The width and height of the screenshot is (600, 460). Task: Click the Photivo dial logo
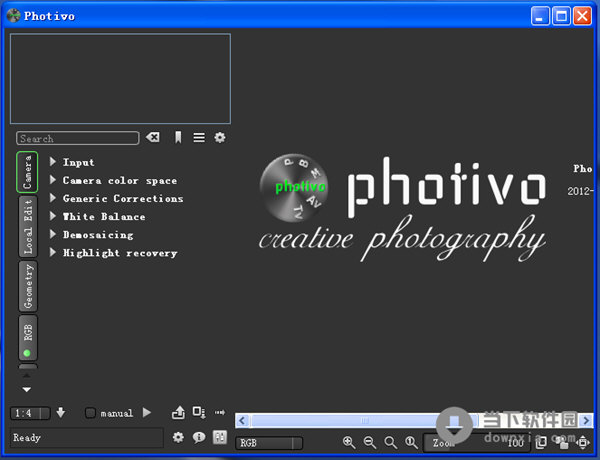pyautogui.click(x=294, y=188)
